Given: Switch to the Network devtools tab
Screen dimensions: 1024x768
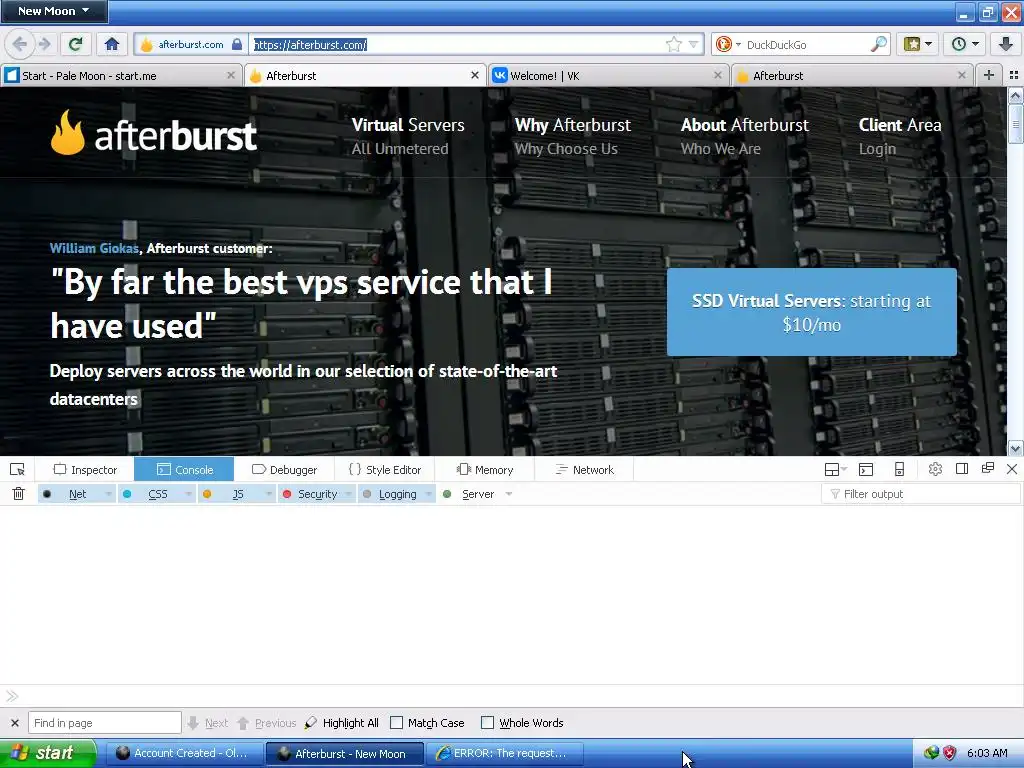Looking at the screenshot, I should [584, 470].
